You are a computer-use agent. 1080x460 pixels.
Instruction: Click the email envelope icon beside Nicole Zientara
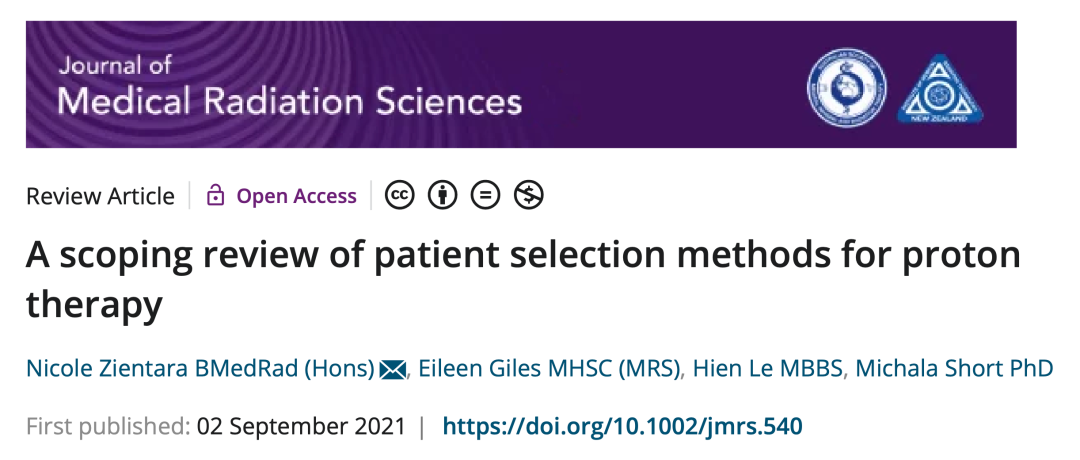click(x=393, y=370)
